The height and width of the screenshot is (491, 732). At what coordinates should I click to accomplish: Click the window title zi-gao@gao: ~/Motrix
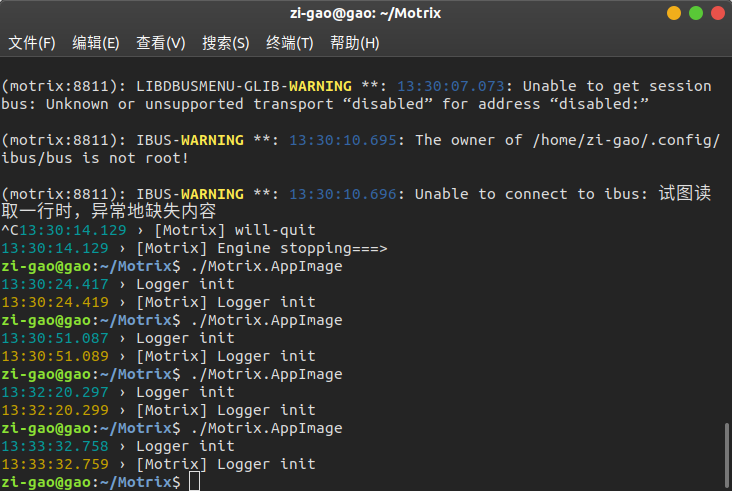366,13
